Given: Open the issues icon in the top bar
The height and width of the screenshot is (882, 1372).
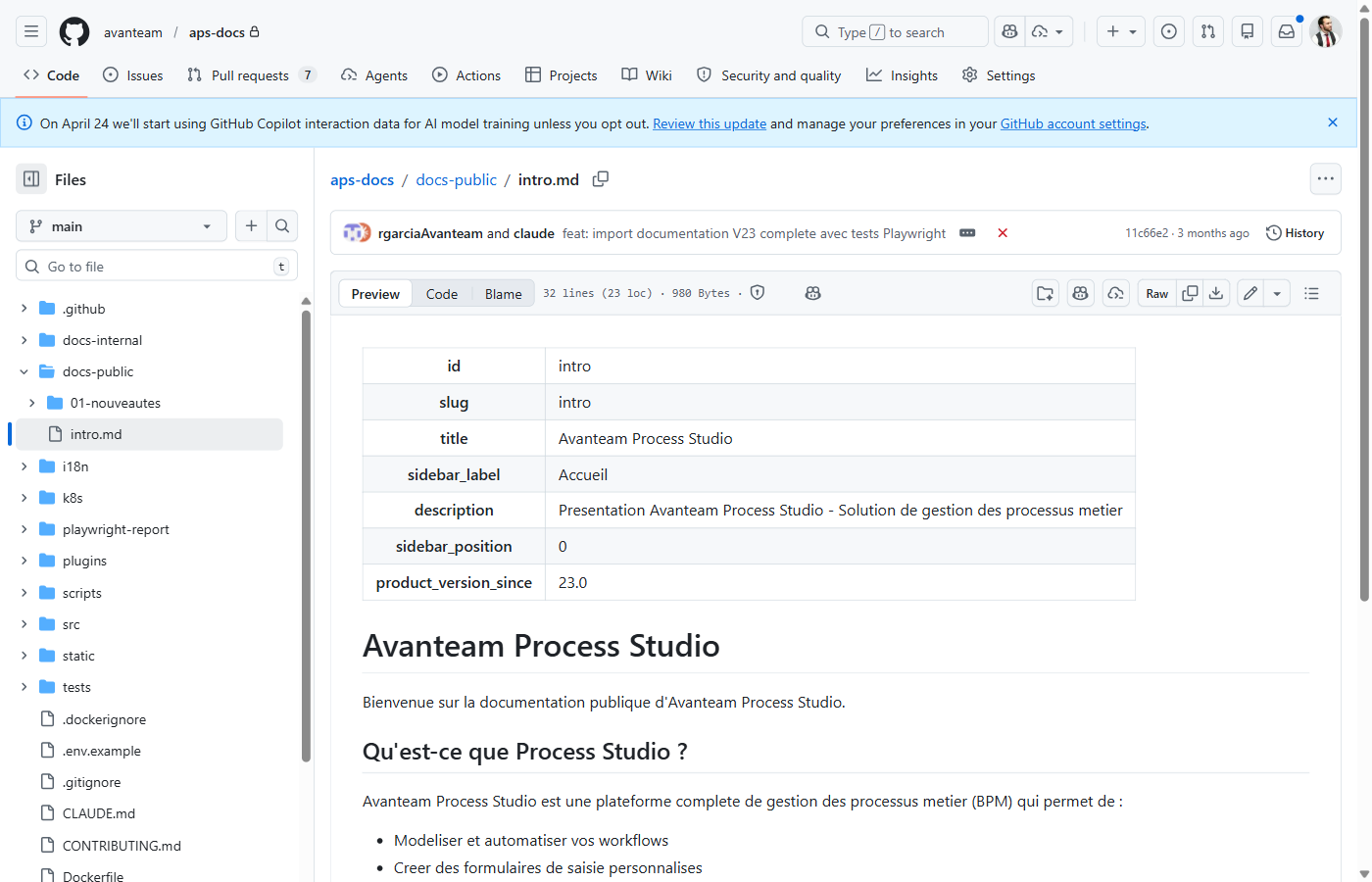Looking at the screenshot, I should coord(1168,31).
